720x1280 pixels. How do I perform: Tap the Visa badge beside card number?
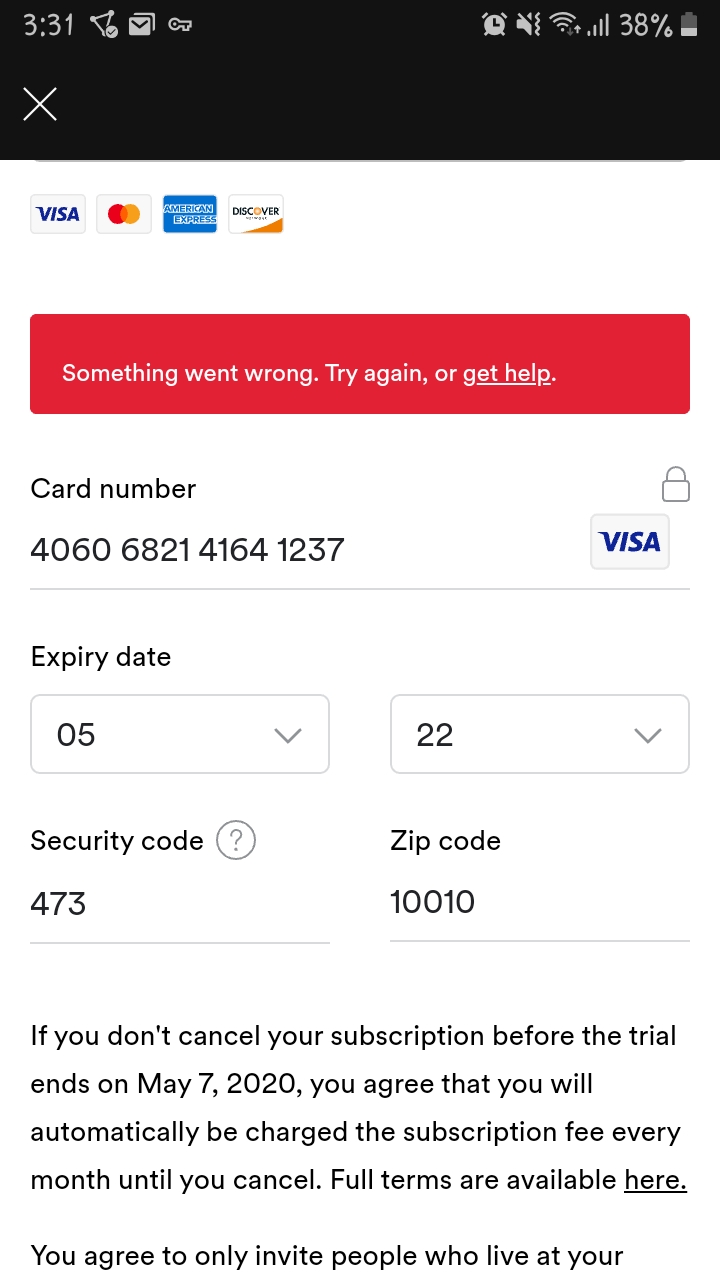tap(630, 542)
